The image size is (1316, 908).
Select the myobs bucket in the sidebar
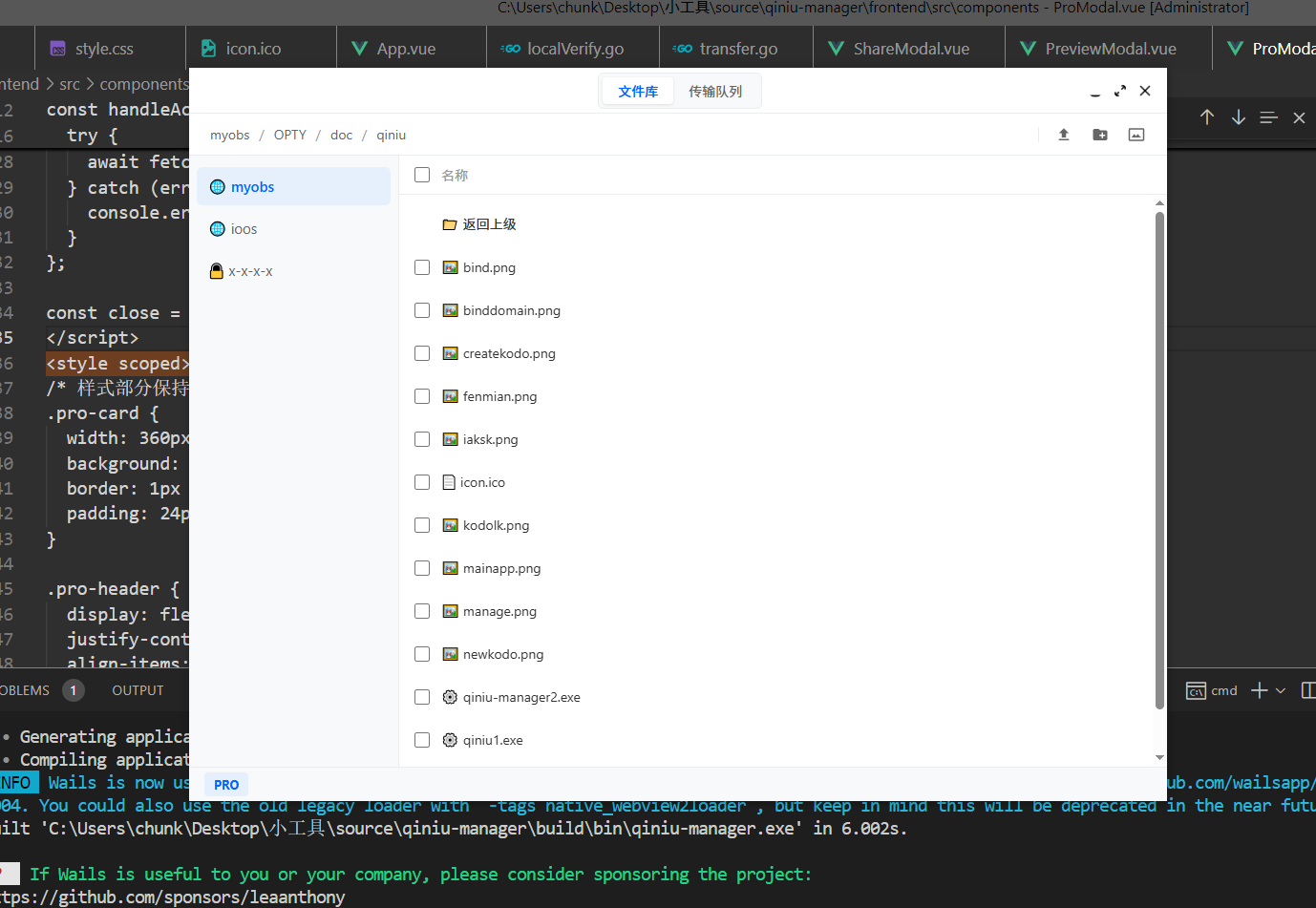tap(294, 187)
